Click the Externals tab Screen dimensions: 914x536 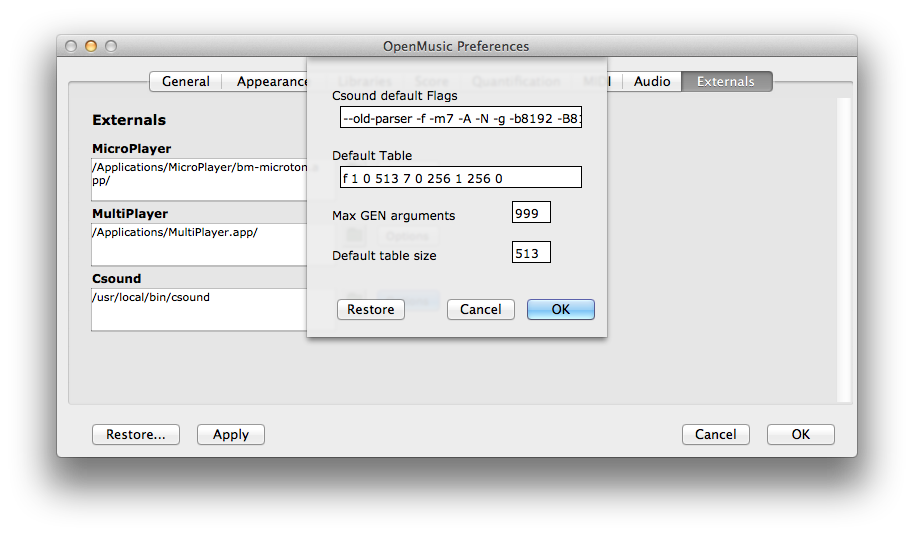[x=726, y=81]
